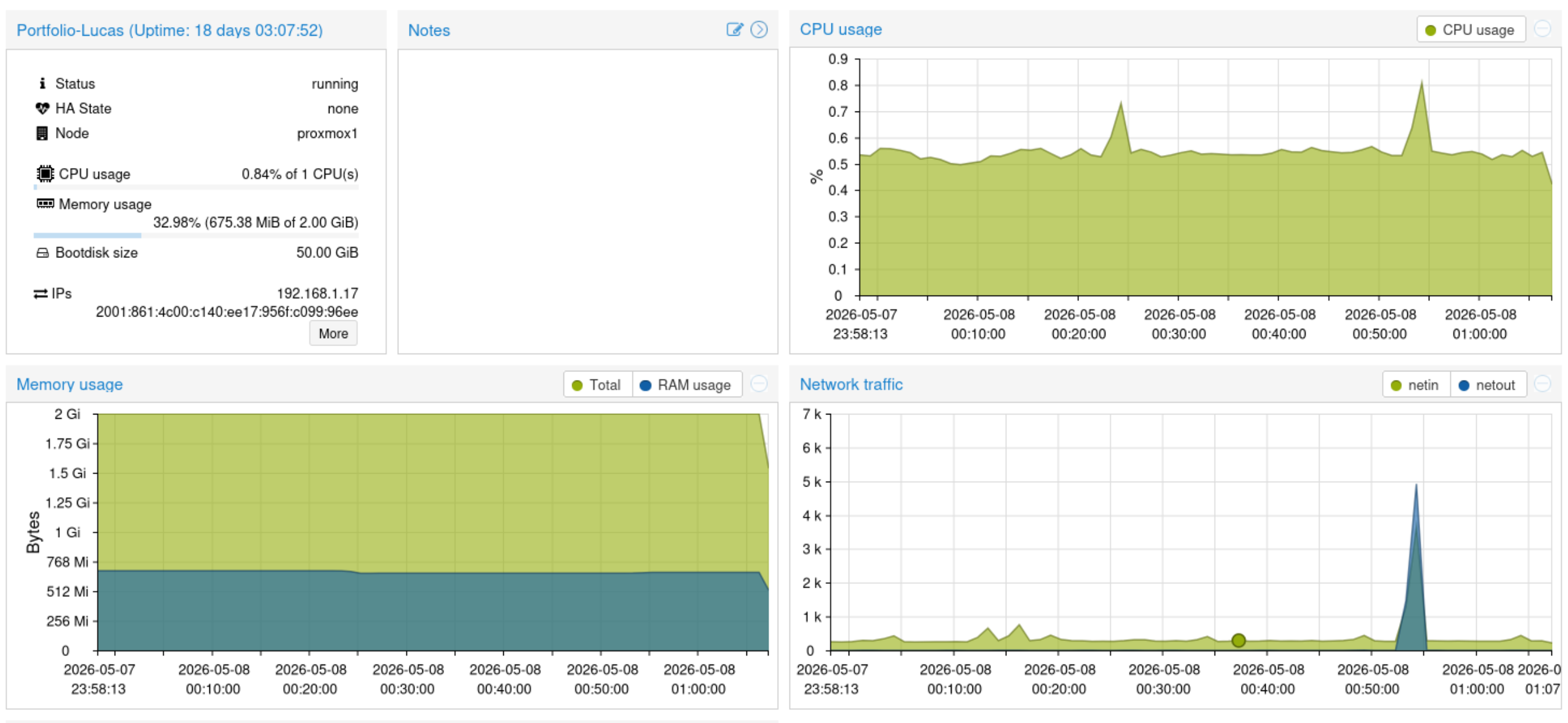Toggle the netin series in legend
Viewport: 1568px width, 723px height.
point(1415,384)
